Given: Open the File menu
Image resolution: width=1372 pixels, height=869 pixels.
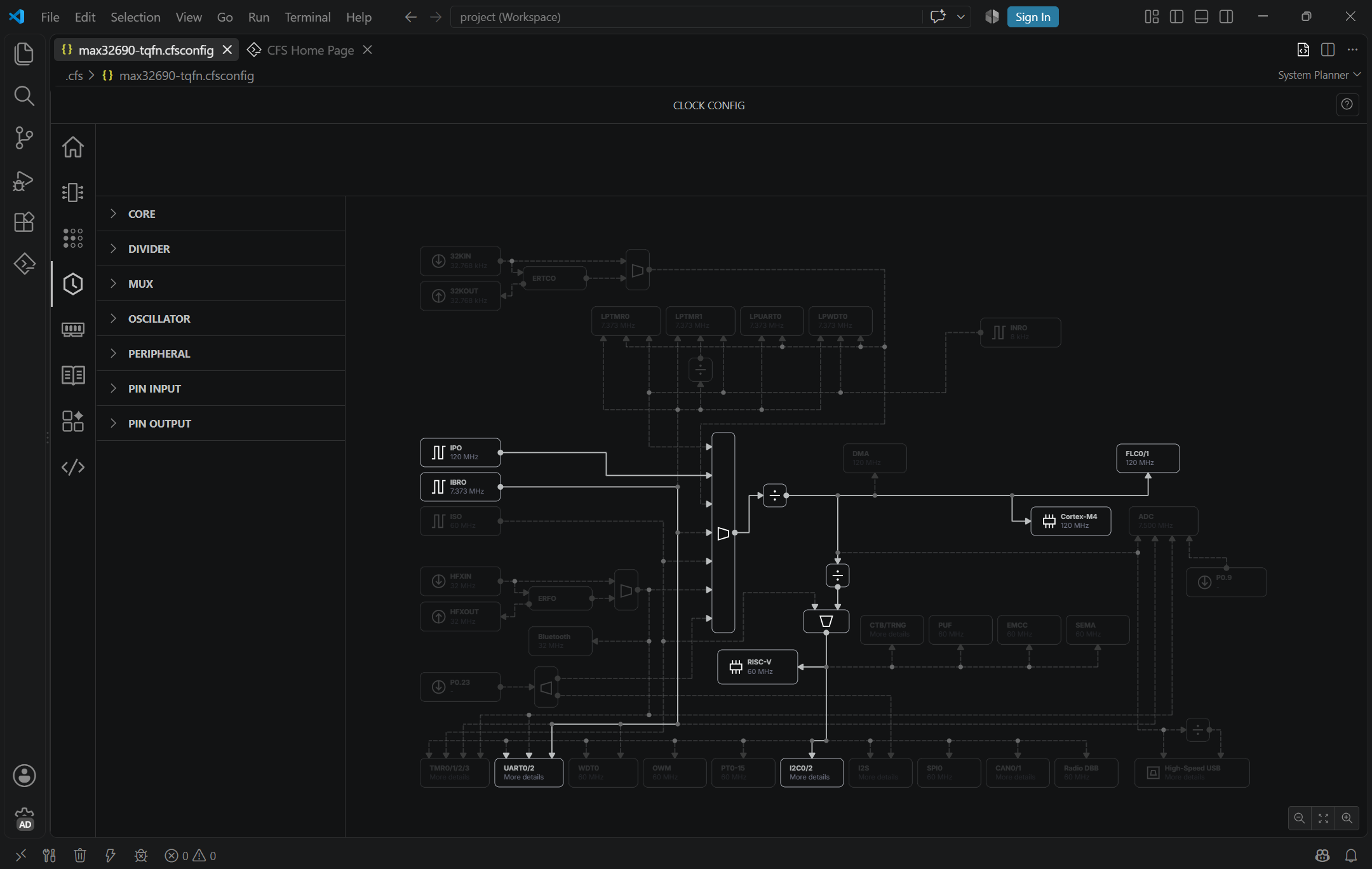Looking at the screenshot, I should 50,17.
